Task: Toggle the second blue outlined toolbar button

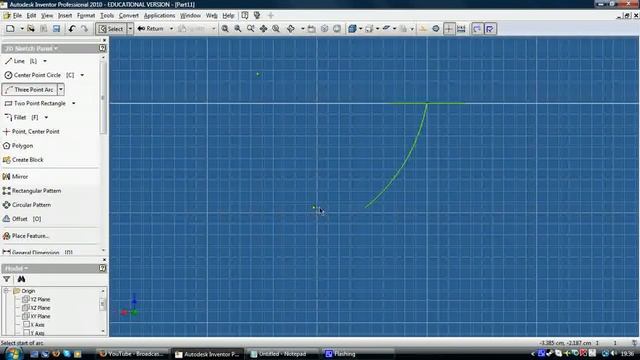Action: (x=490, y=29)
